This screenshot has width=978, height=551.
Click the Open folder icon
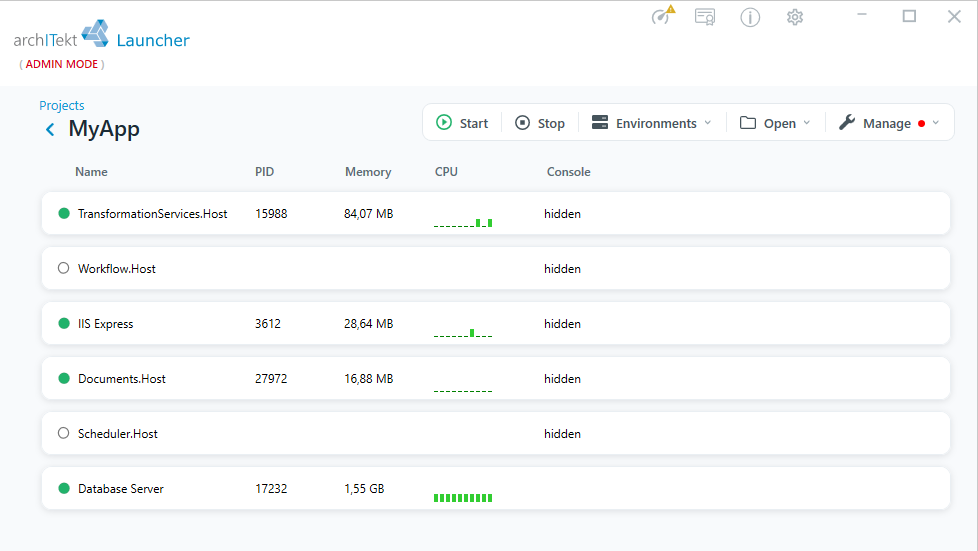(748, 122)
